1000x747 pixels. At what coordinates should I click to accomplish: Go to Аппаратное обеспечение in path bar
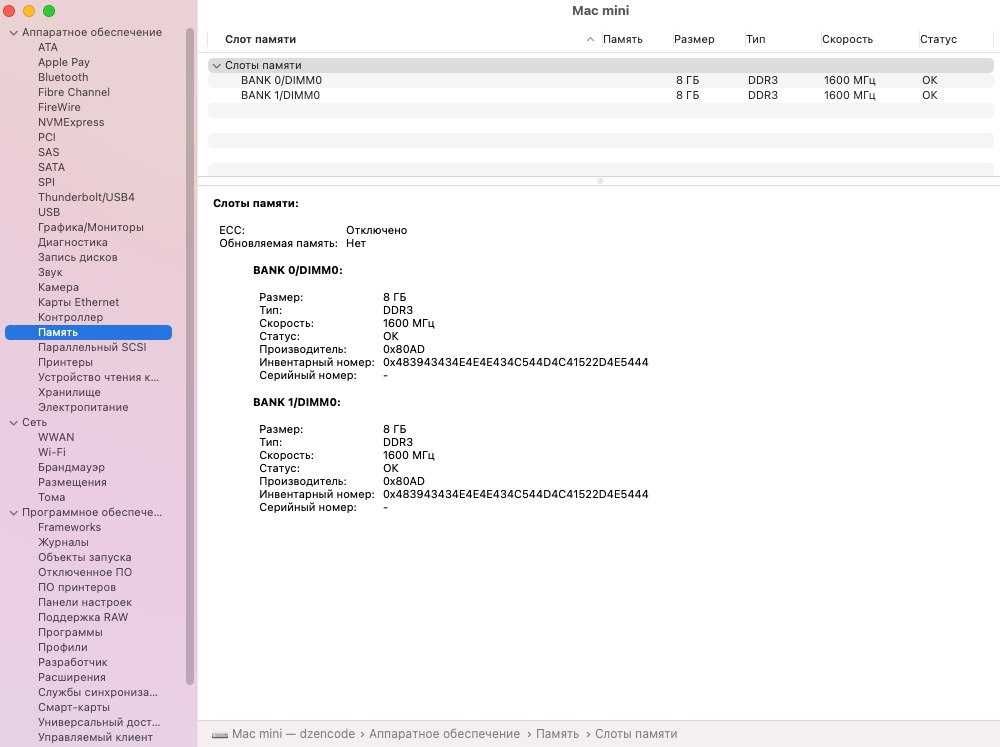(x=445, y=734)
